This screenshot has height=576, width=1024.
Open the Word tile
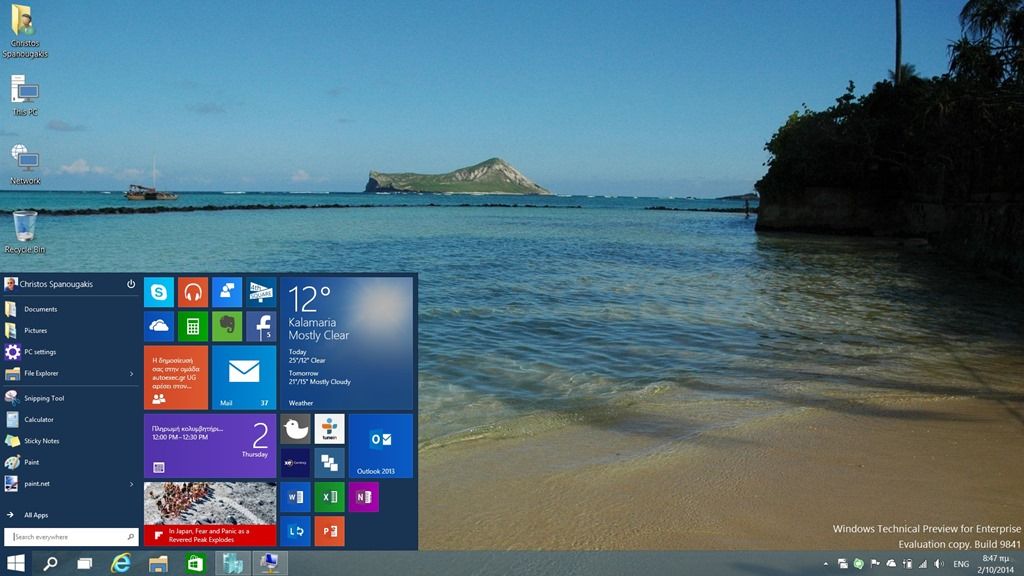(295, 497)
